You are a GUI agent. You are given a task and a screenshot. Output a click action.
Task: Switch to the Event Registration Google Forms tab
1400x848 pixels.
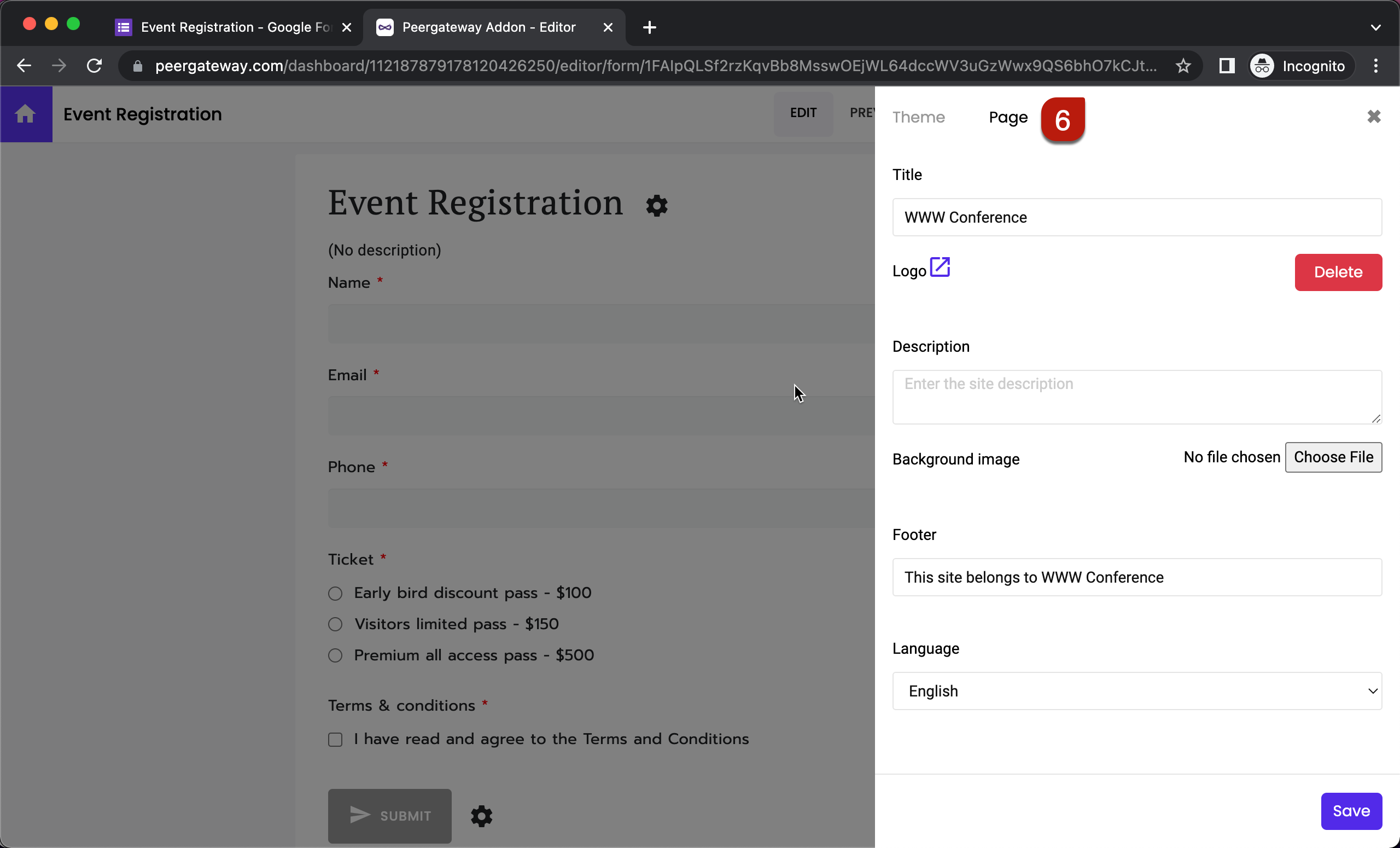(227, 27)
